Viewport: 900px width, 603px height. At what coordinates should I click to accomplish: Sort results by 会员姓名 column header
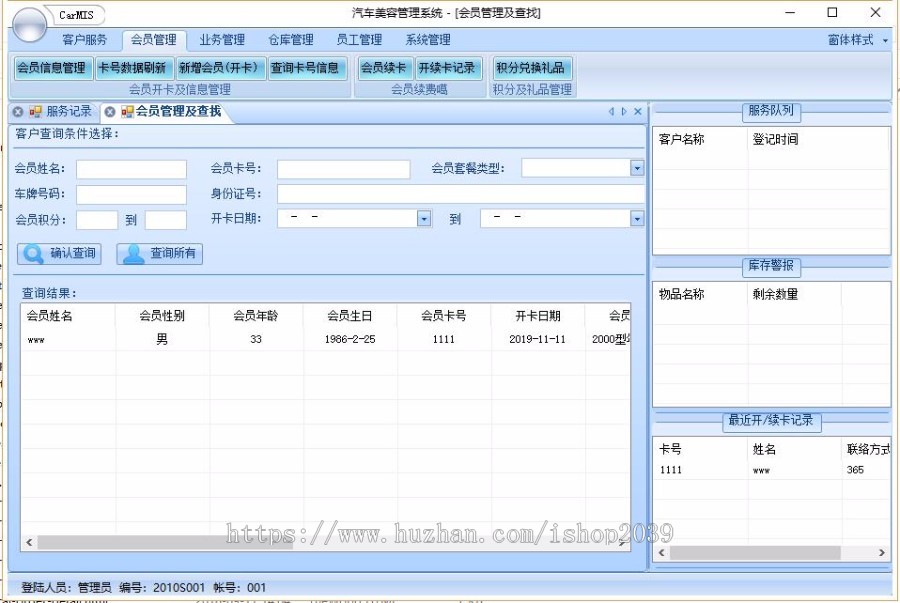pyautogui.click(x=68, y=316)
